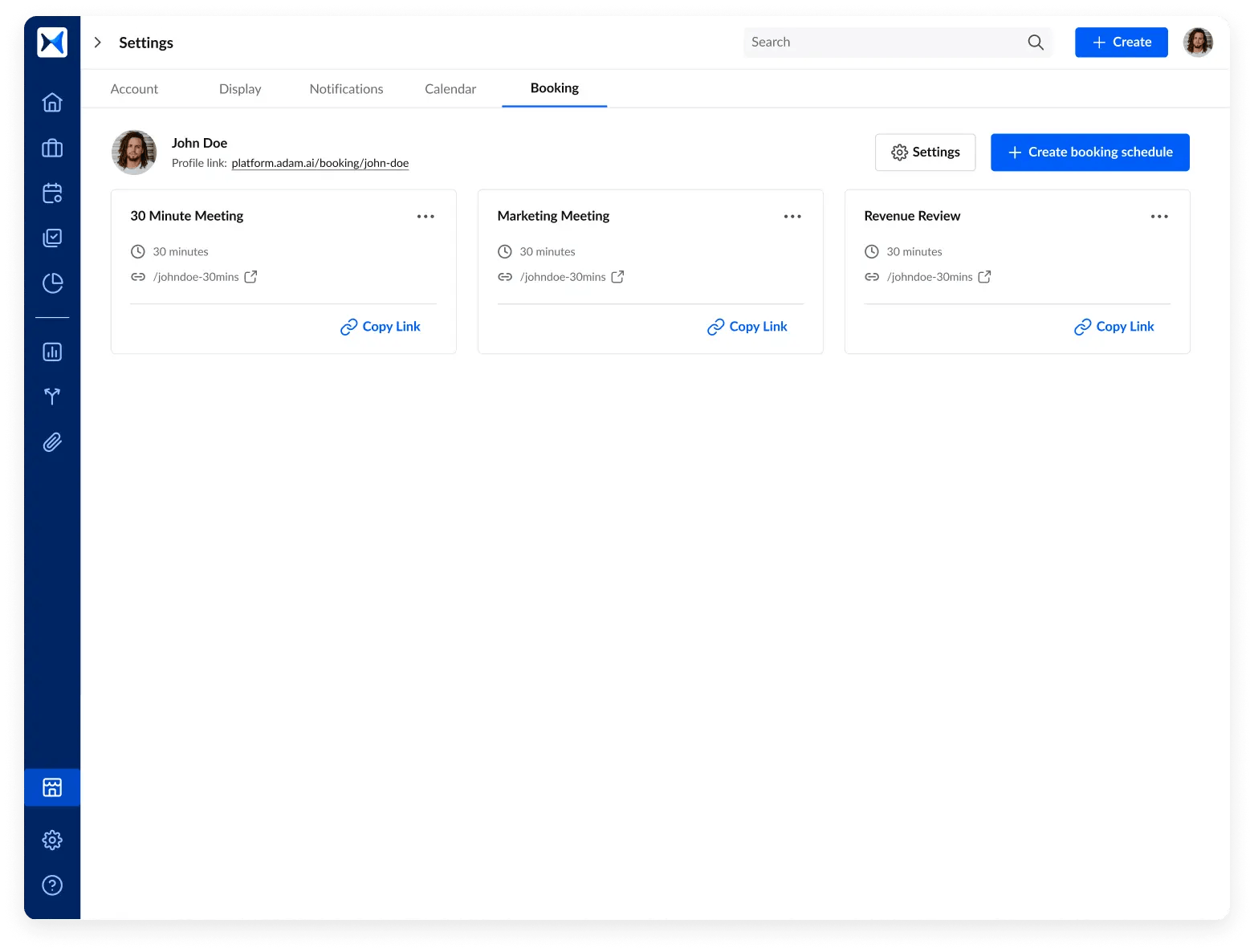Open the calendar meetings icon in sidebar
1254x952 pixels.
(x=52, y=193)
